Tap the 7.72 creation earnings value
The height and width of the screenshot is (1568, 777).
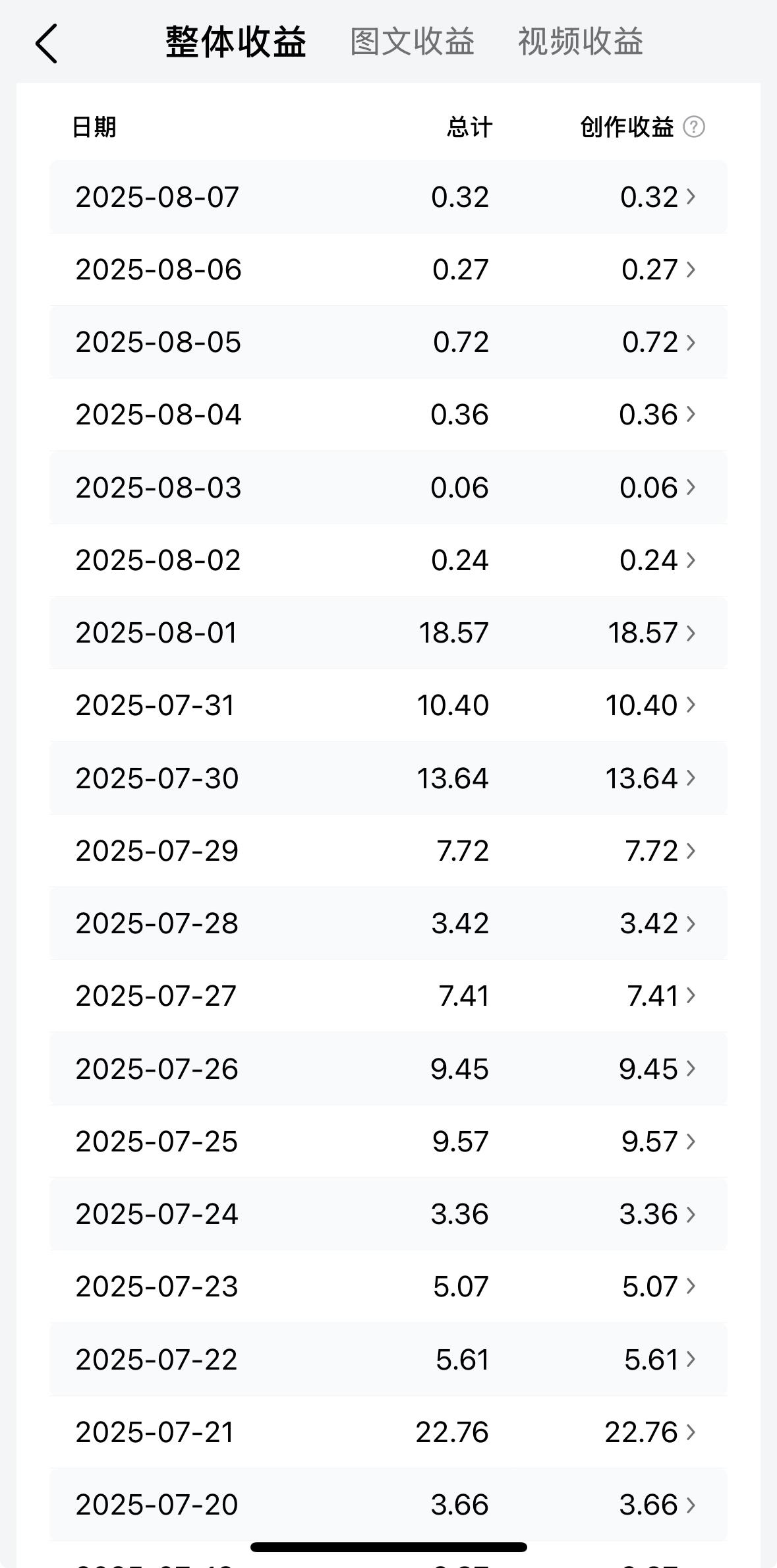[651, 851]
